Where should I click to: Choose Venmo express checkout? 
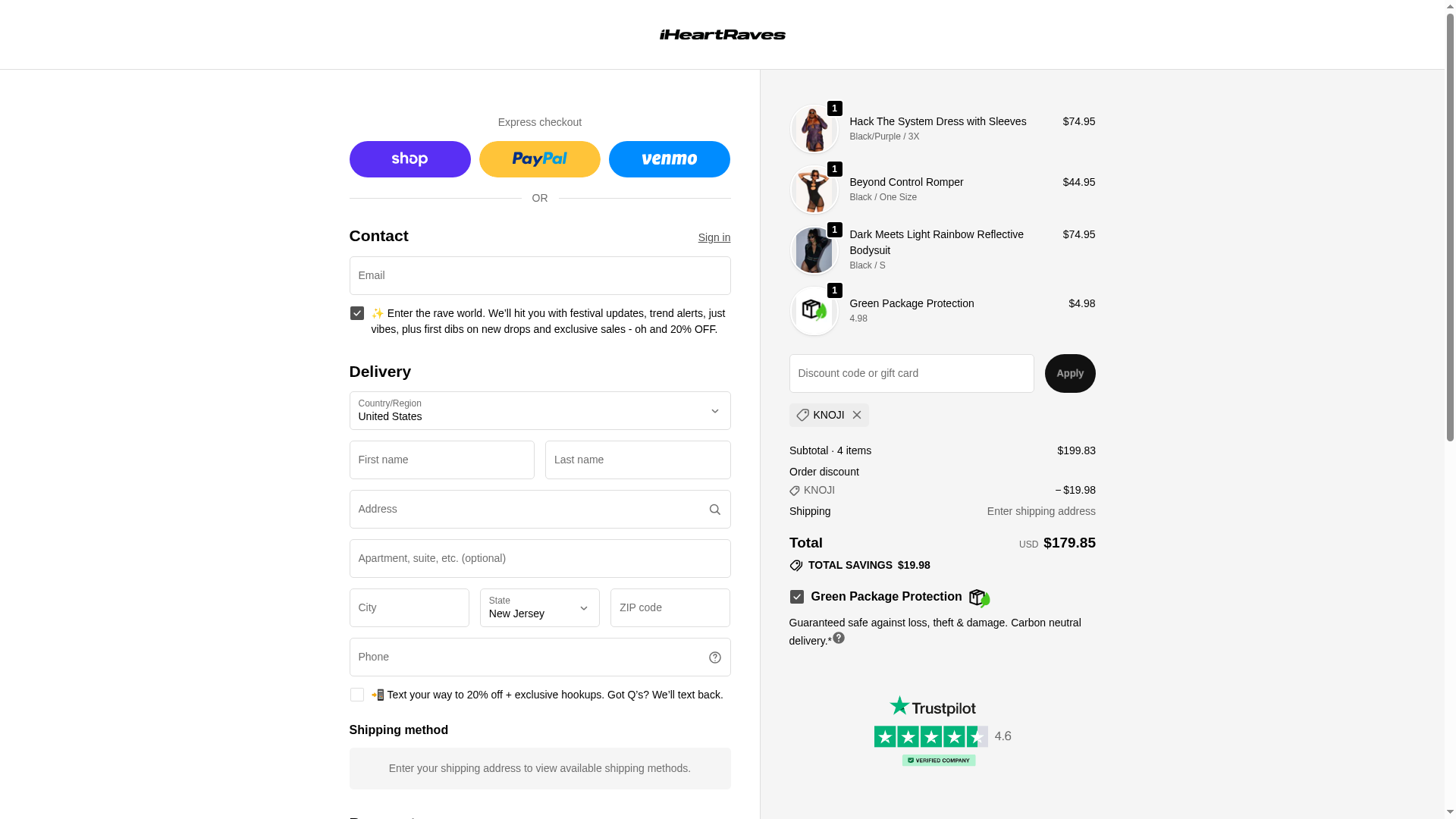tap(669, 159)
